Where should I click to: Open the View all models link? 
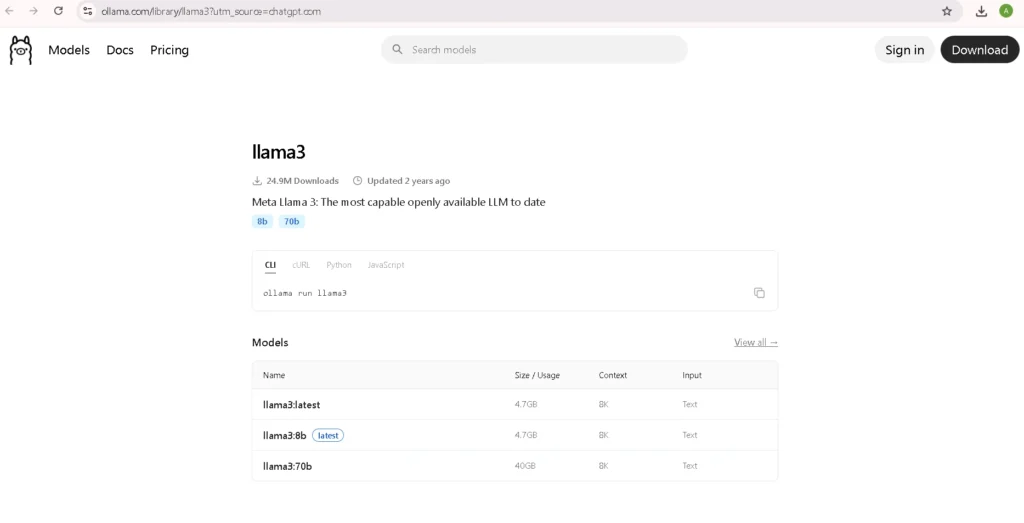756,342
